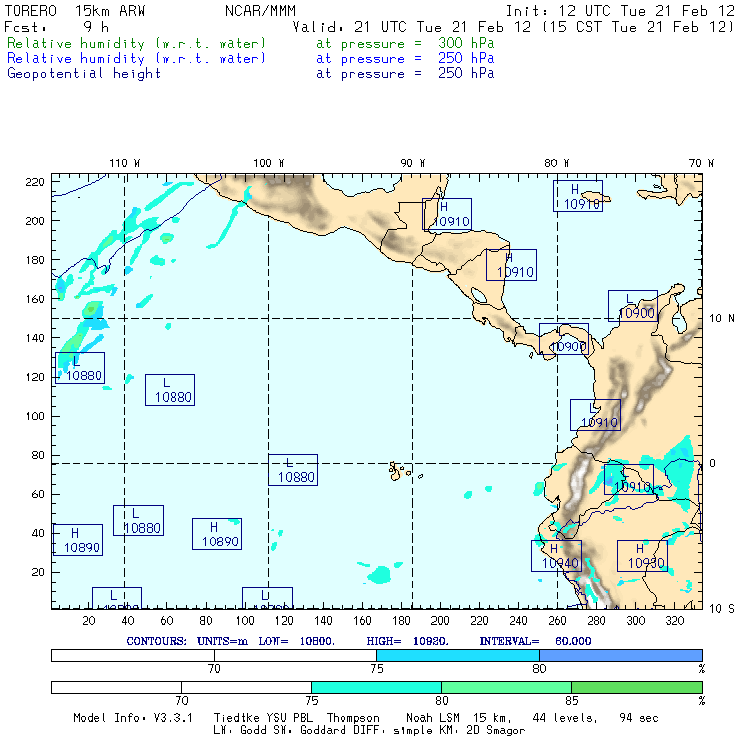Click the "Fcst: 9 h" forecast hour text
This screenshot has height=740, width=740.
point(56,27)
